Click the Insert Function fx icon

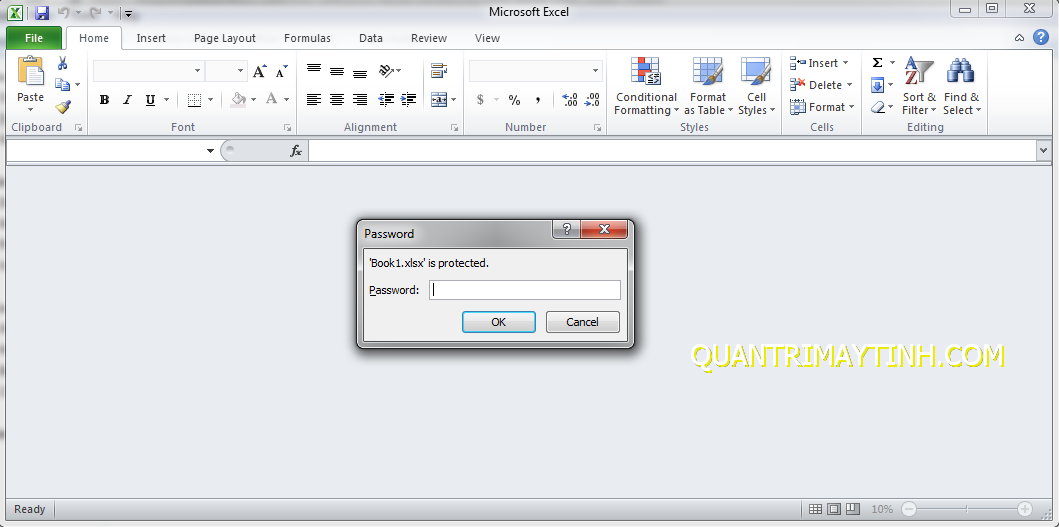296,151
